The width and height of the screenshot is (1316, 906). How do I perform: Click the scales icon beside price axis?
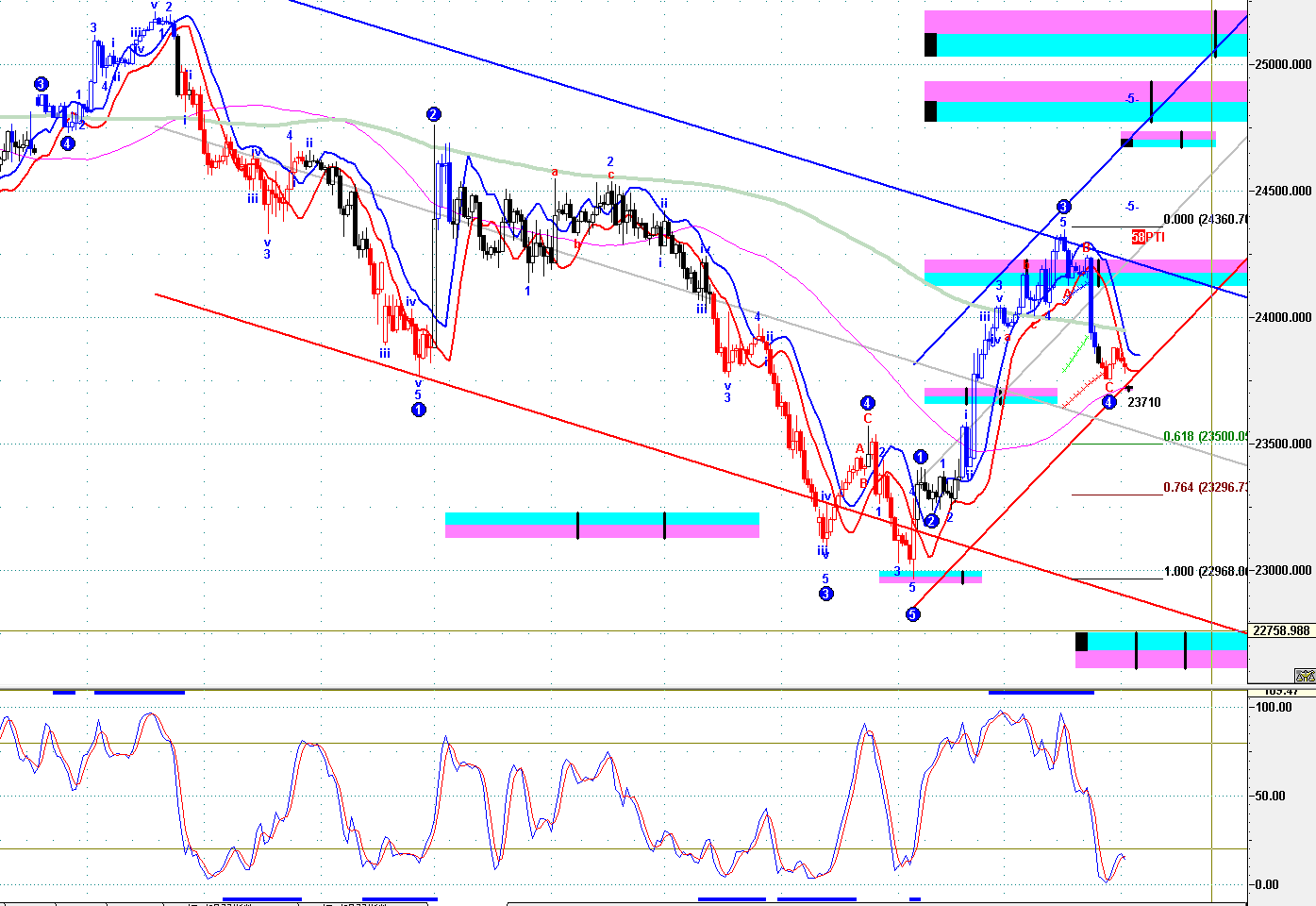point(1305,676)
